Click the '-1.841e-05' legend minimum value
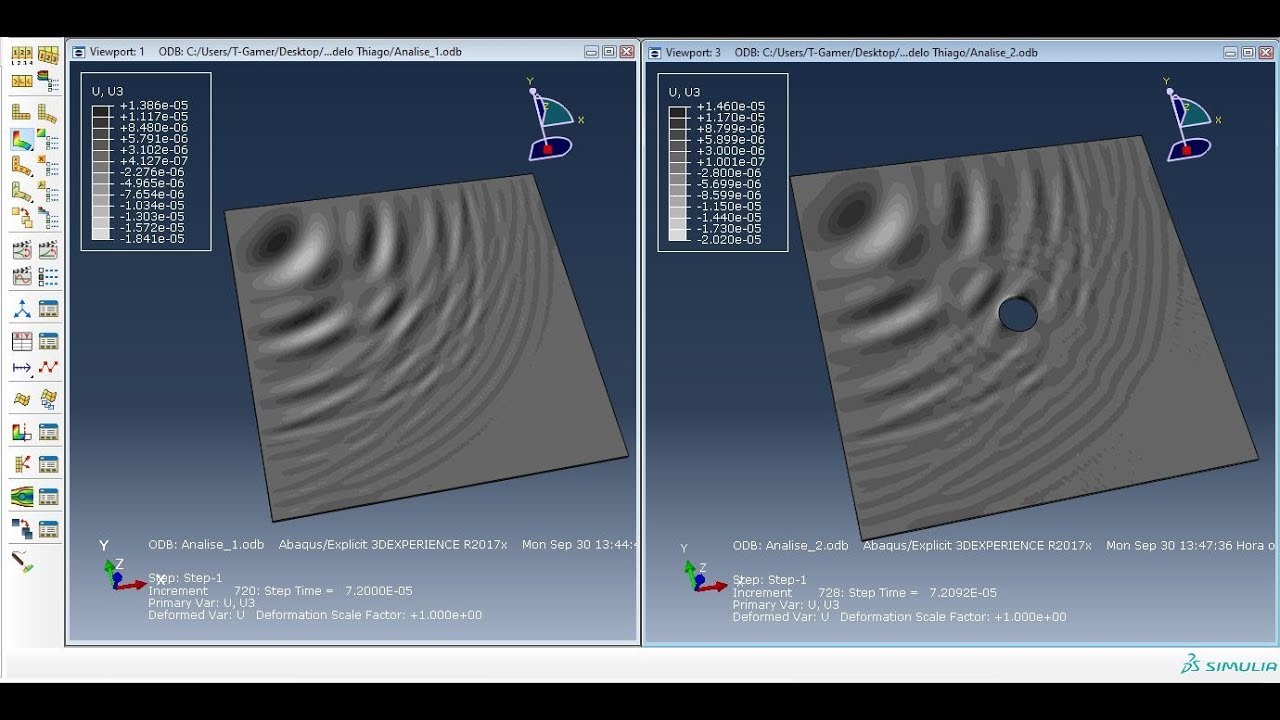The height and width of the screenshot is (720, 1280). pyautogui.click(x=153, y=239)
